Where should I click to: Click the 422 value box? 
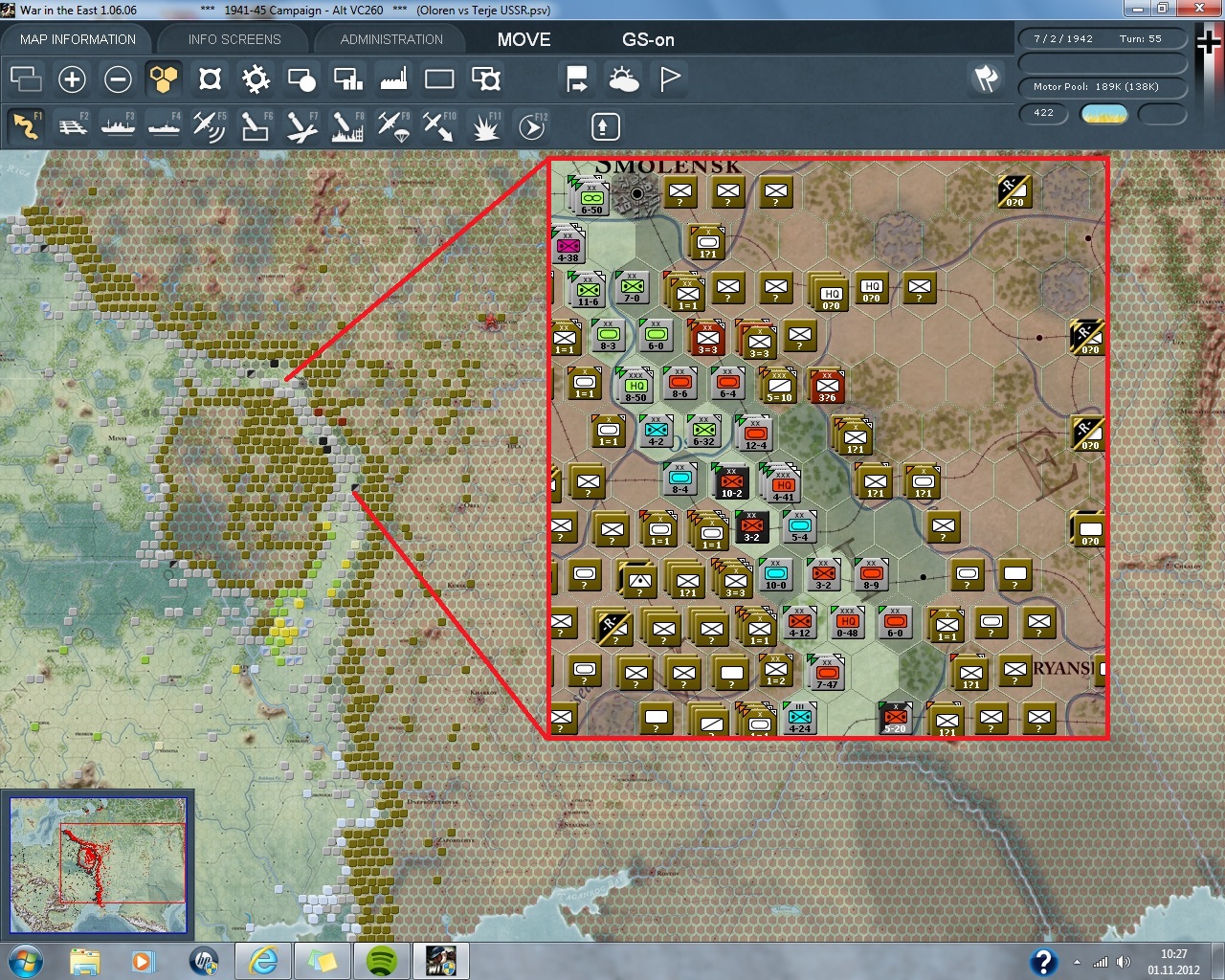(x=1043, y=113)
